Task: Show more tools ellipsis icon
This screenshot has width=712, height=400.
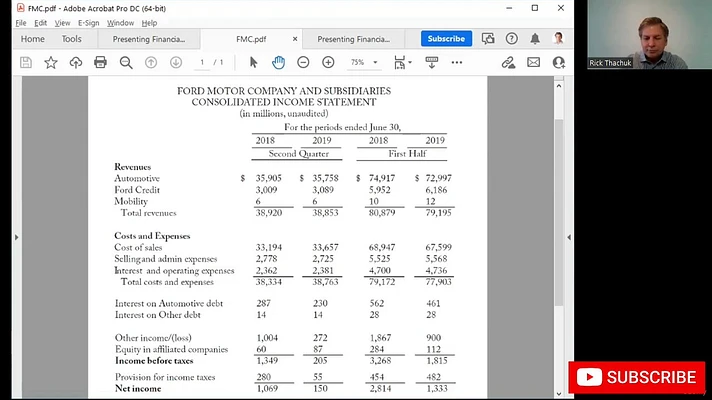Action: click(457, 63)
